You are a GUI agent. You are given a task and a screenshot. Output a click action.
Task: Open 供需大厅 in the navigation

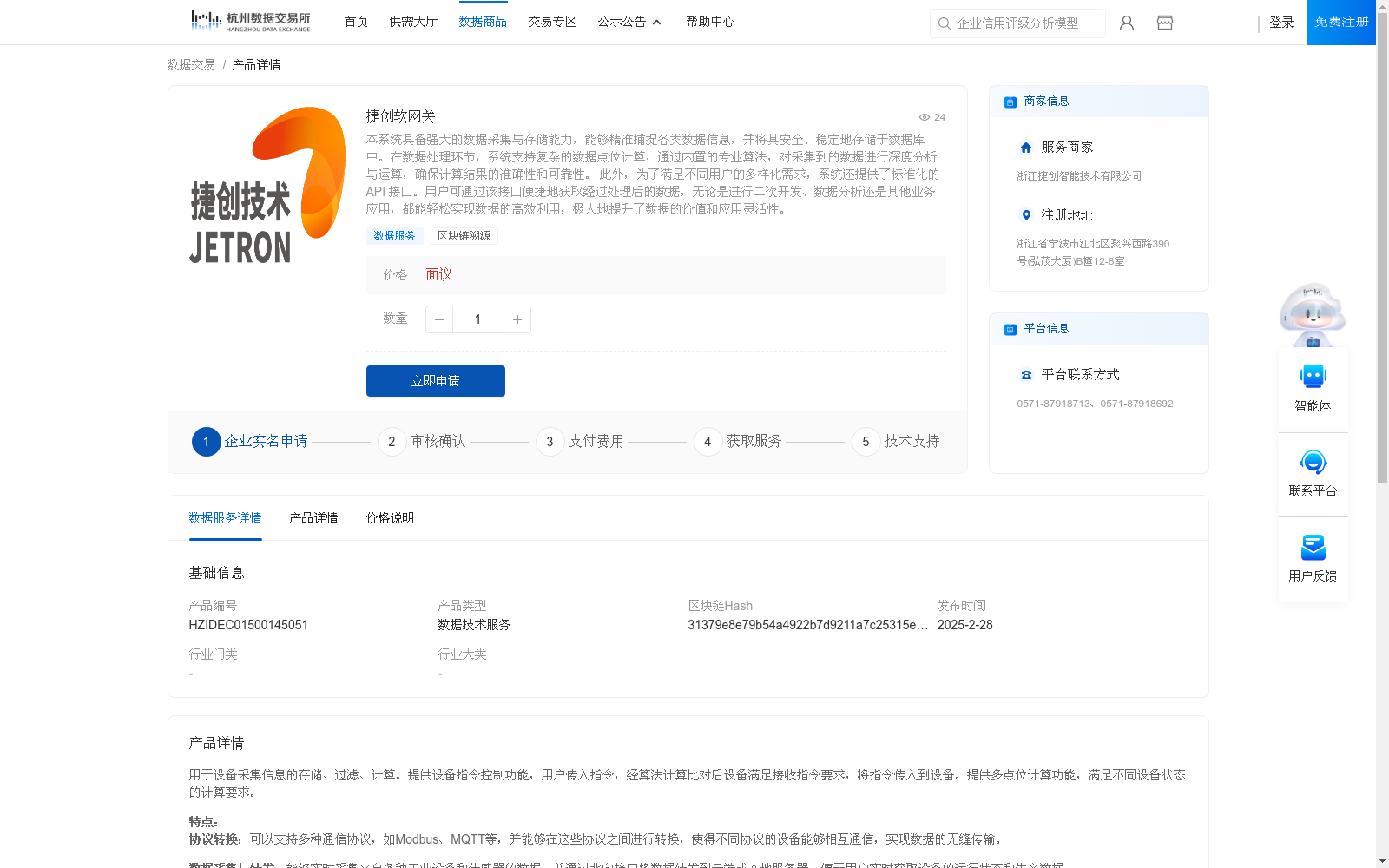click(413, 22)
